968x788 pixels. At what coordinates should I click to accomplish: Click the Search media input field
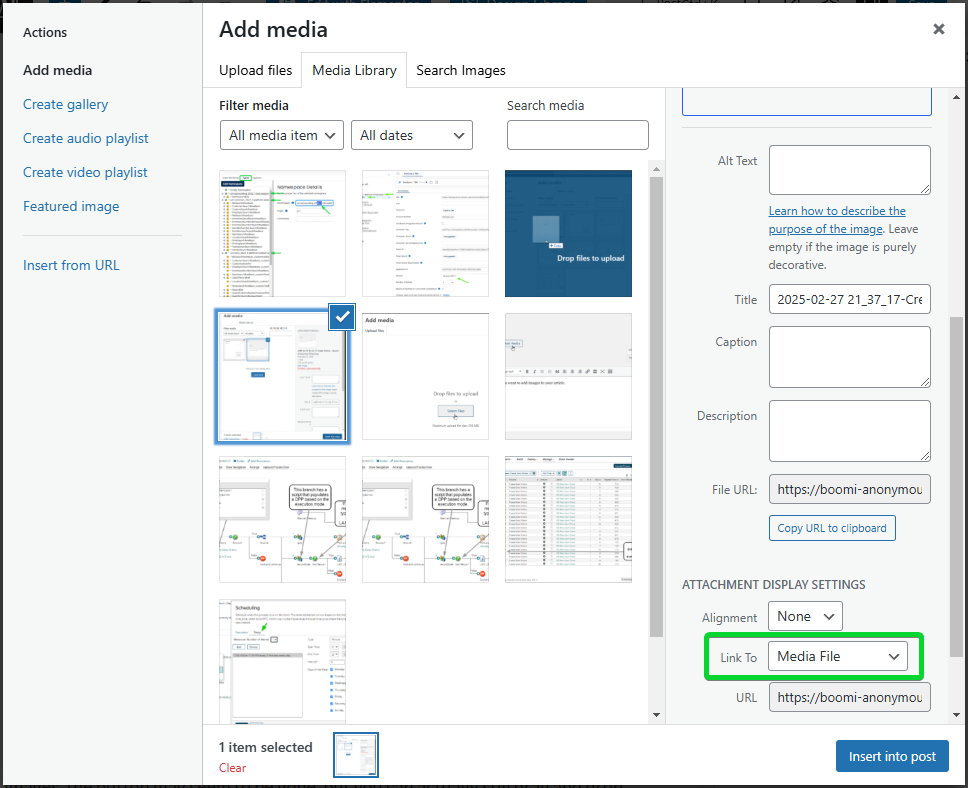coord(577,135)
